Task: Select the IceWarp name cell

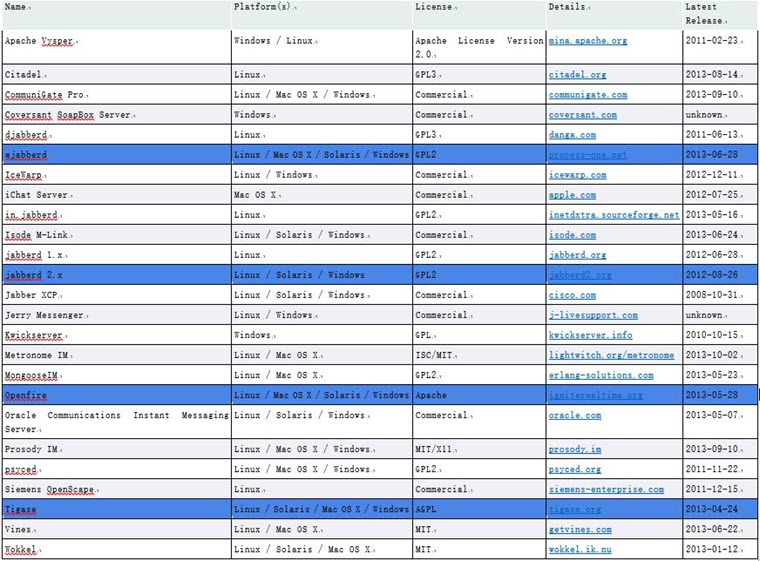Action: pyautogui.click(x=117, y=175)
